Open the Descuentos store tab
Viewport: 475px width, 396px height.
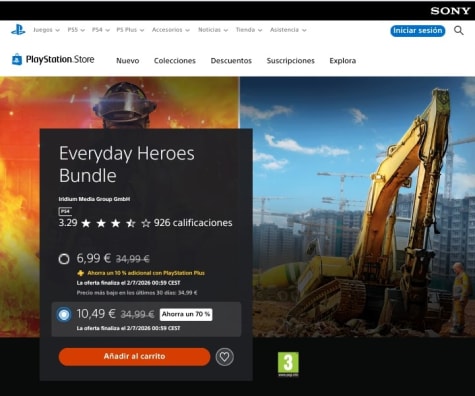[x=231, y=61]
